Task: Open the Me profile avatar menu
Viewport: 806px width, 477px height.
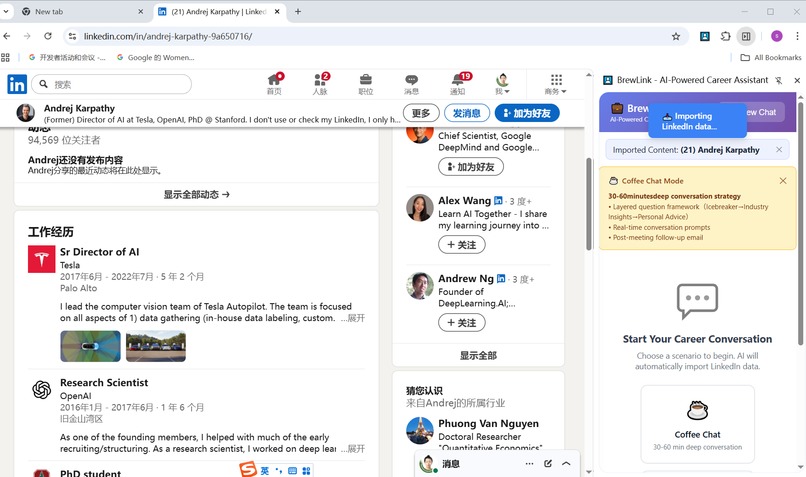Action: (x=502, y=84)
